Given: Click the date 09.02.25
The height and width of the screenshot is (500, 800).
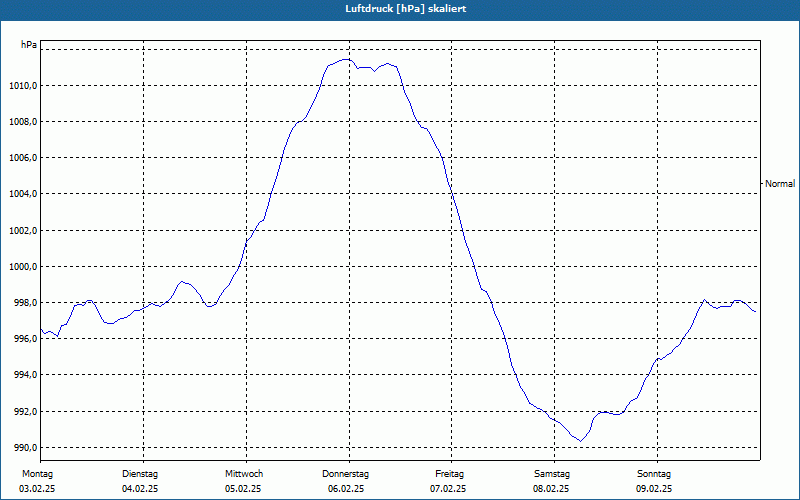Looking at the screenshot, I should pyautogui.click(x=654, y=489).
